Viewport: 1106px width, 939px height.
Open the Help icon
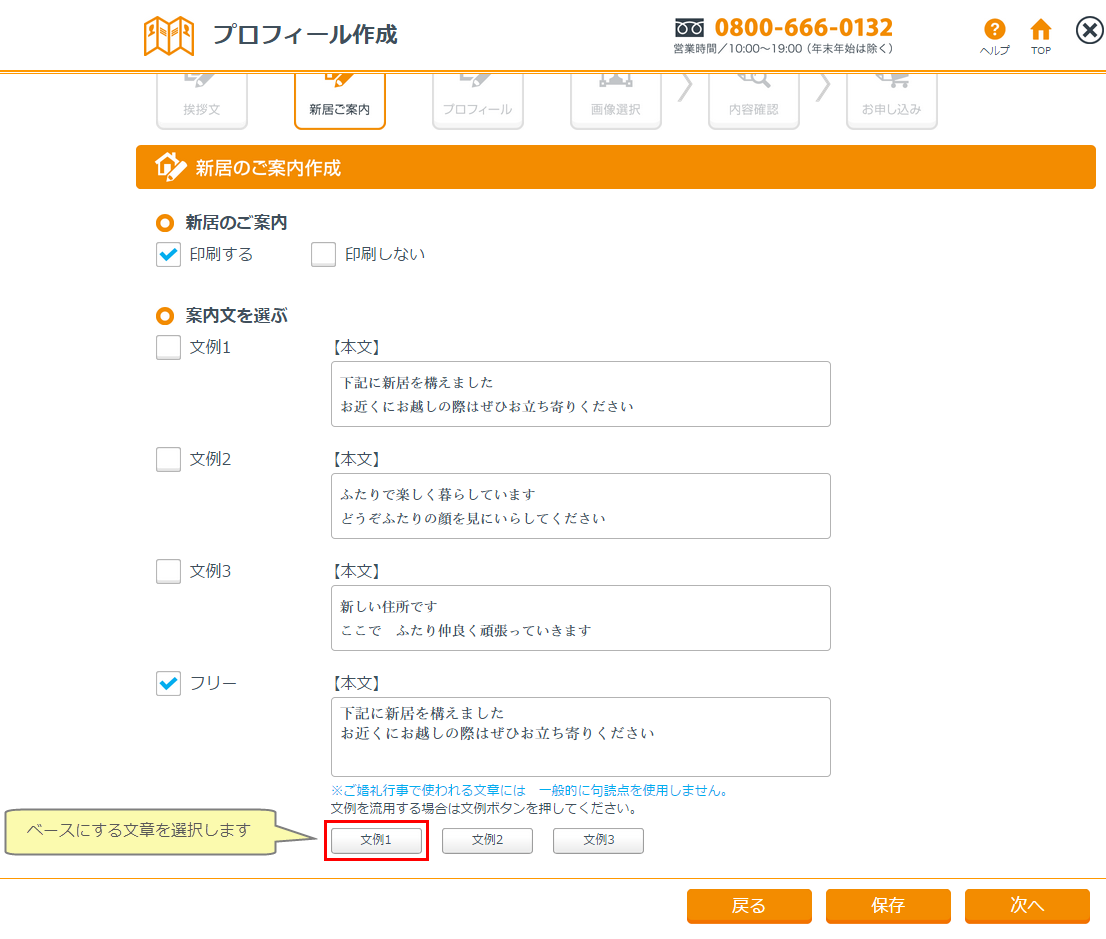[994, 35]
